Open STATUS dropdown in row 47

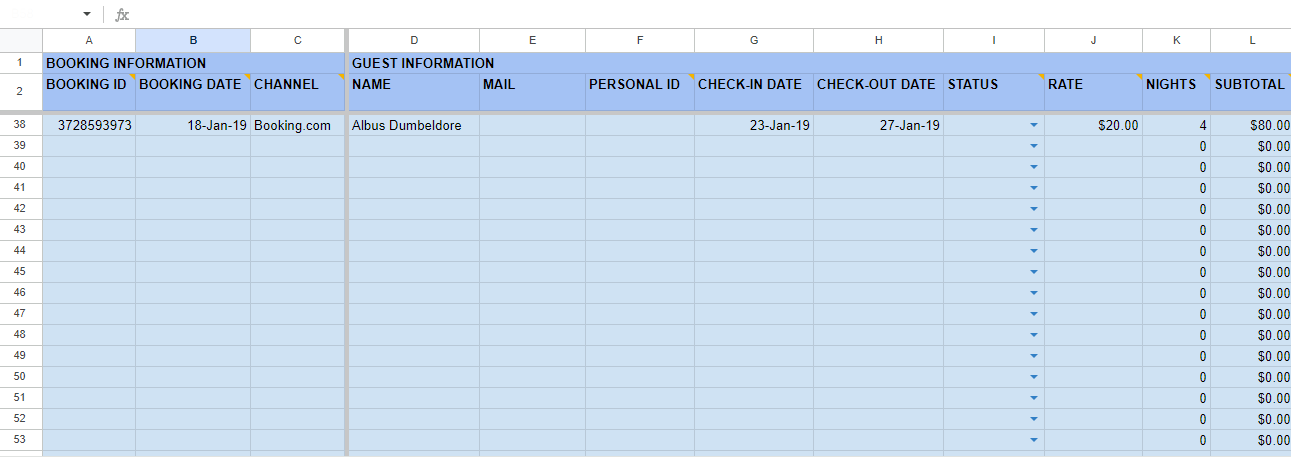point(1033,314)
